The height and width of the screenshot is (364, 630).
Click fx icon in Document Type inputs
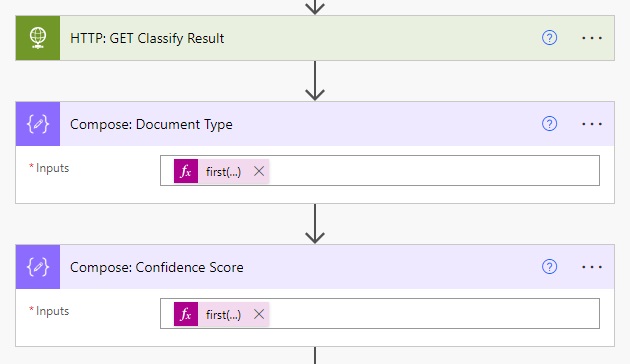(186, 171)
